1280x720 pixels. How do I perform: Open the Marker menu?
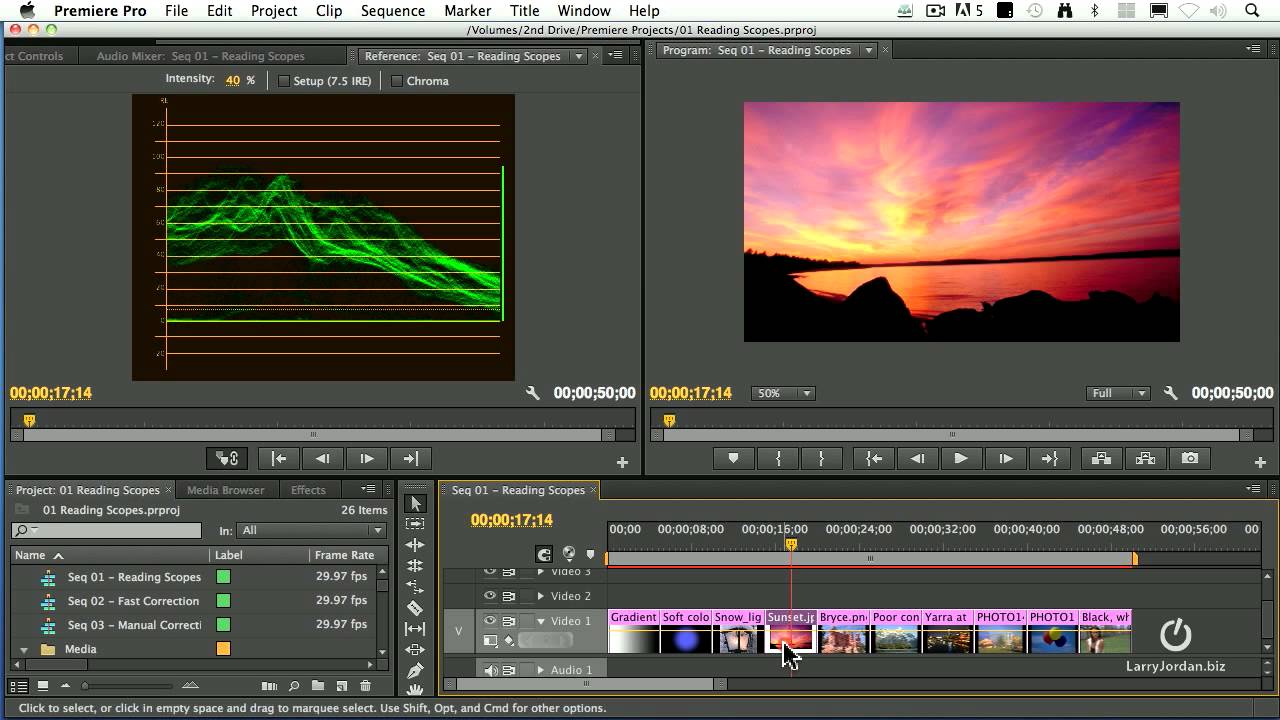click(467, 11)
